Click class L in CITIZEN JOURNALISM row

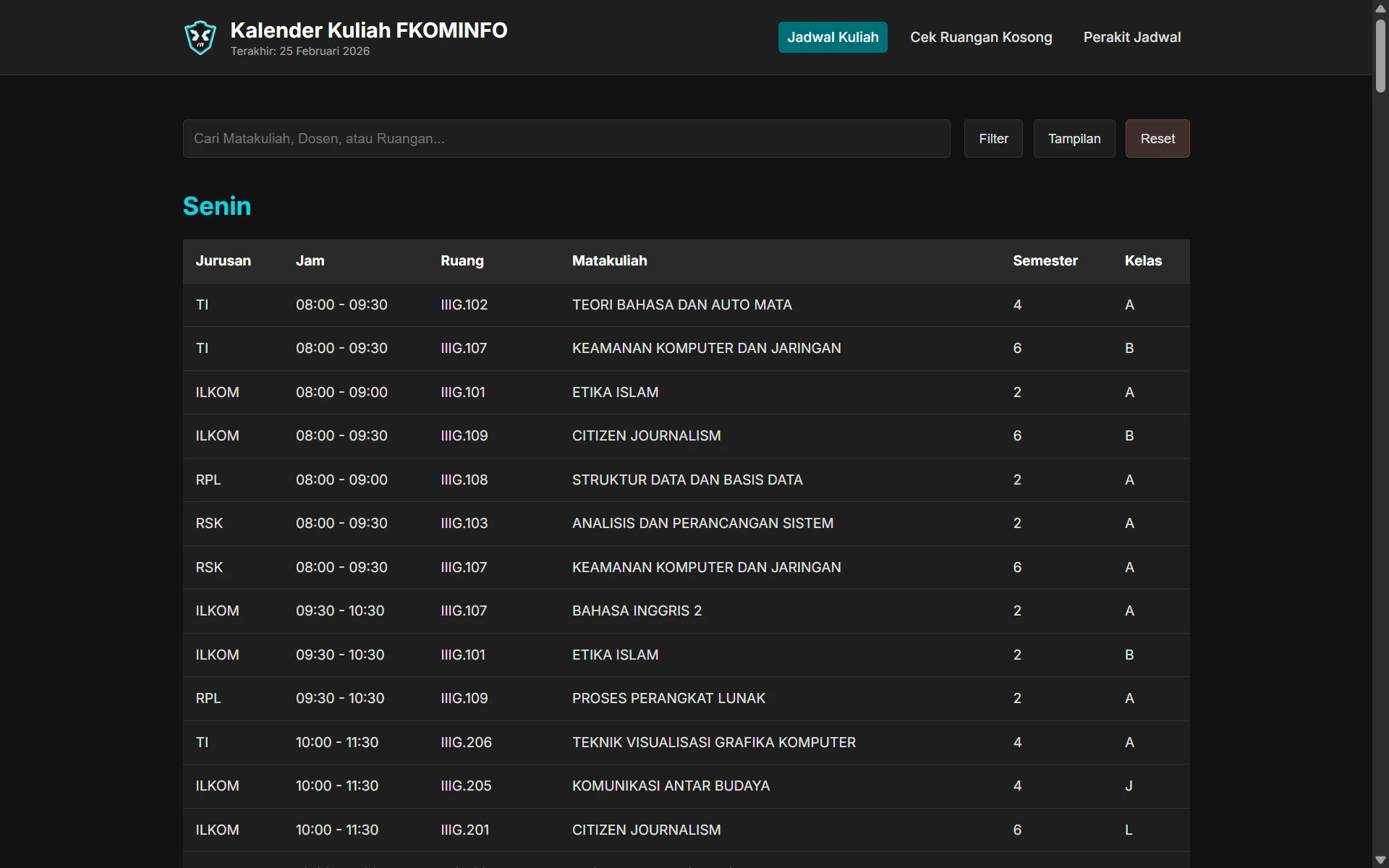1129,830
